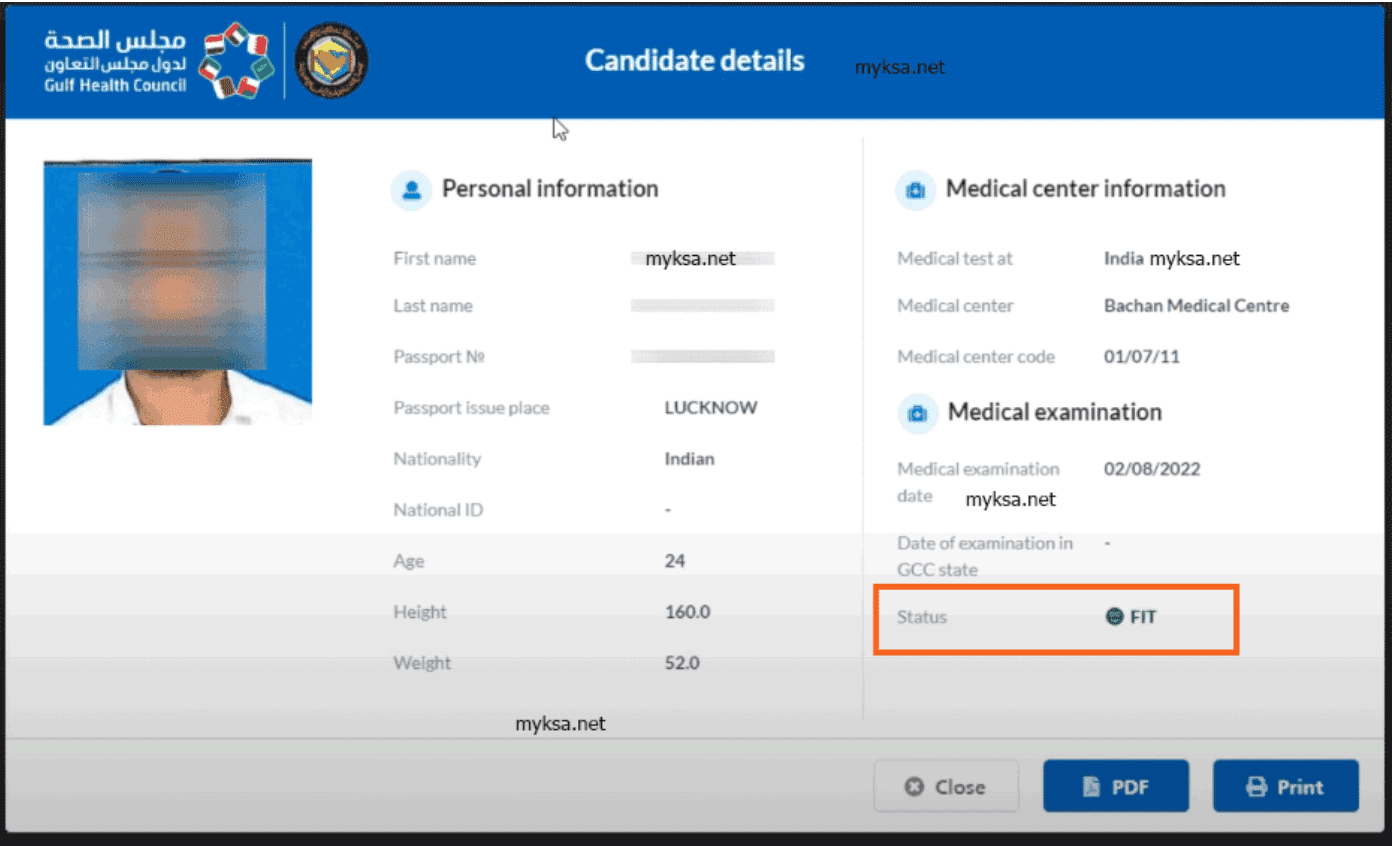Click the person icon beside Personal information
The height and width of the screenshot is (846, 1396).
click(x=411, y=189)
